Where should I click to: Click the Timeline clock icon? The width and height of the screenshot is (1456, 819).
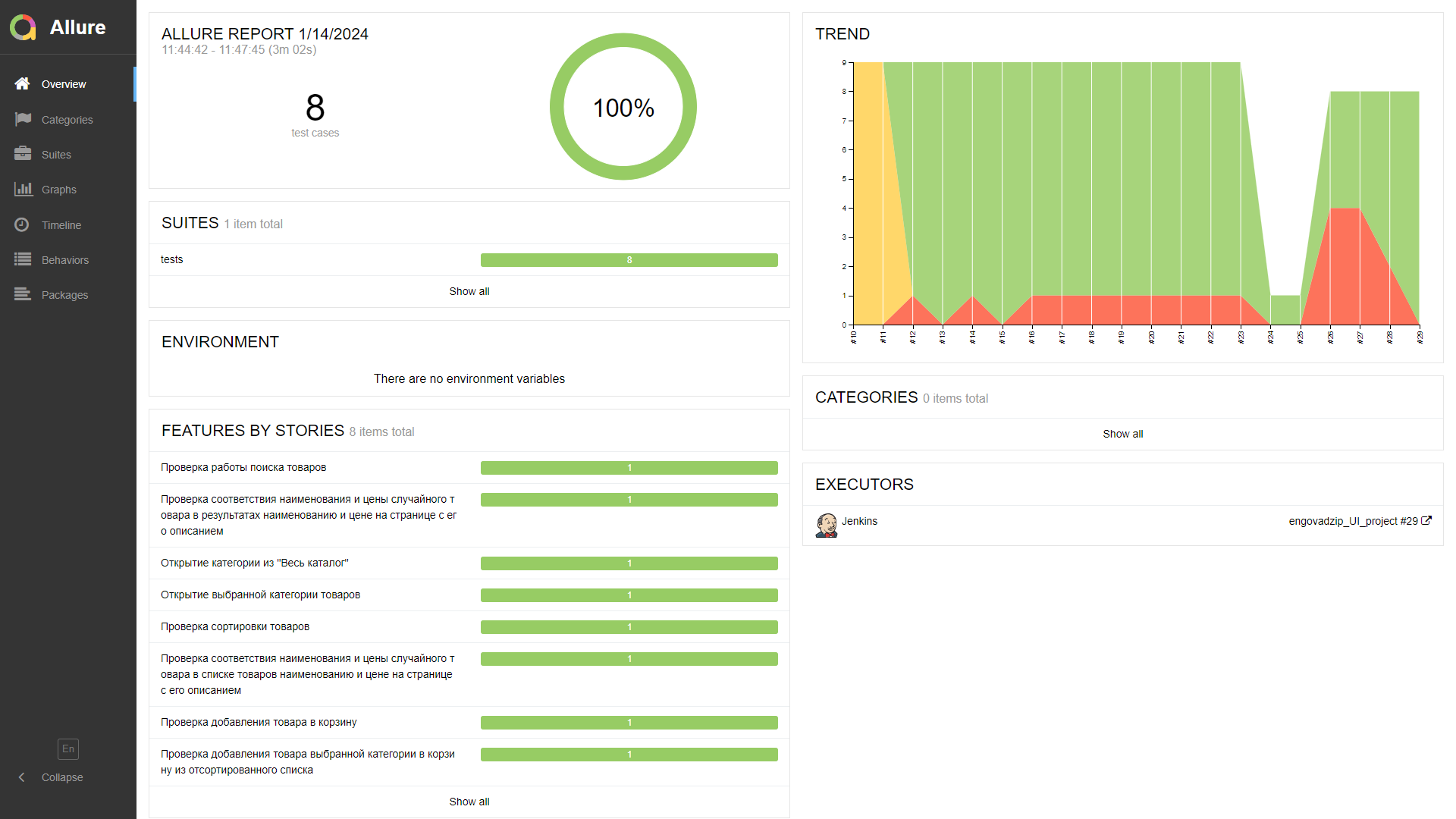click(22, 224)
